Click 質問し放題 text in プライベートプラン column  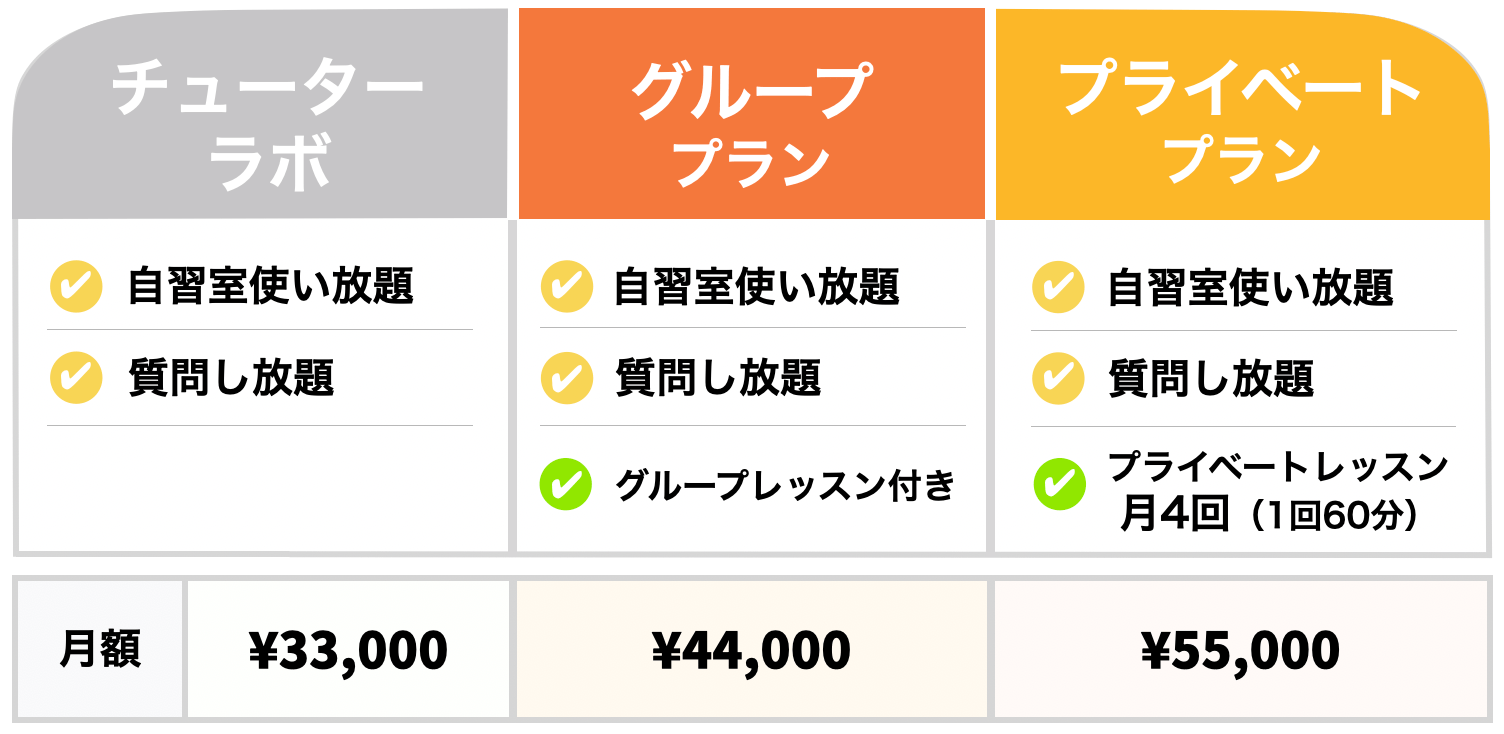pyautogui.click(x=1210, y=379)
